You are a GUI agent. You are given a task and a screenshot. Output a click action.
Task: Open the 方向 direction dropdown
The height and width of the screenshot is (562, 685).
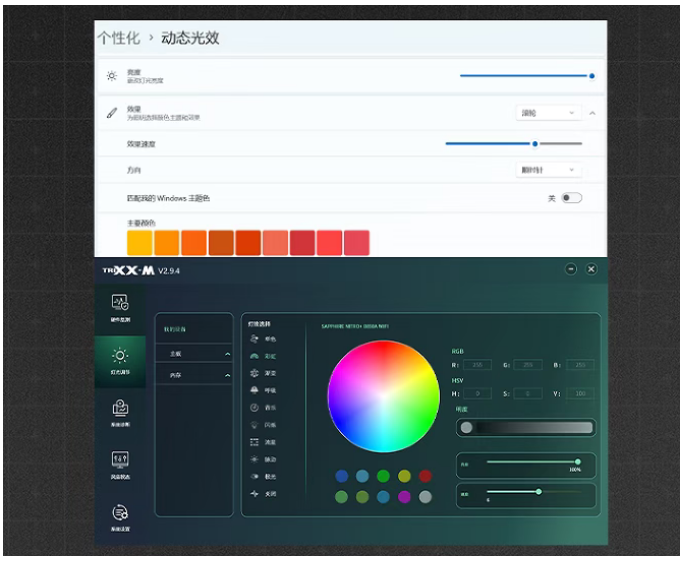pos(548,170)
